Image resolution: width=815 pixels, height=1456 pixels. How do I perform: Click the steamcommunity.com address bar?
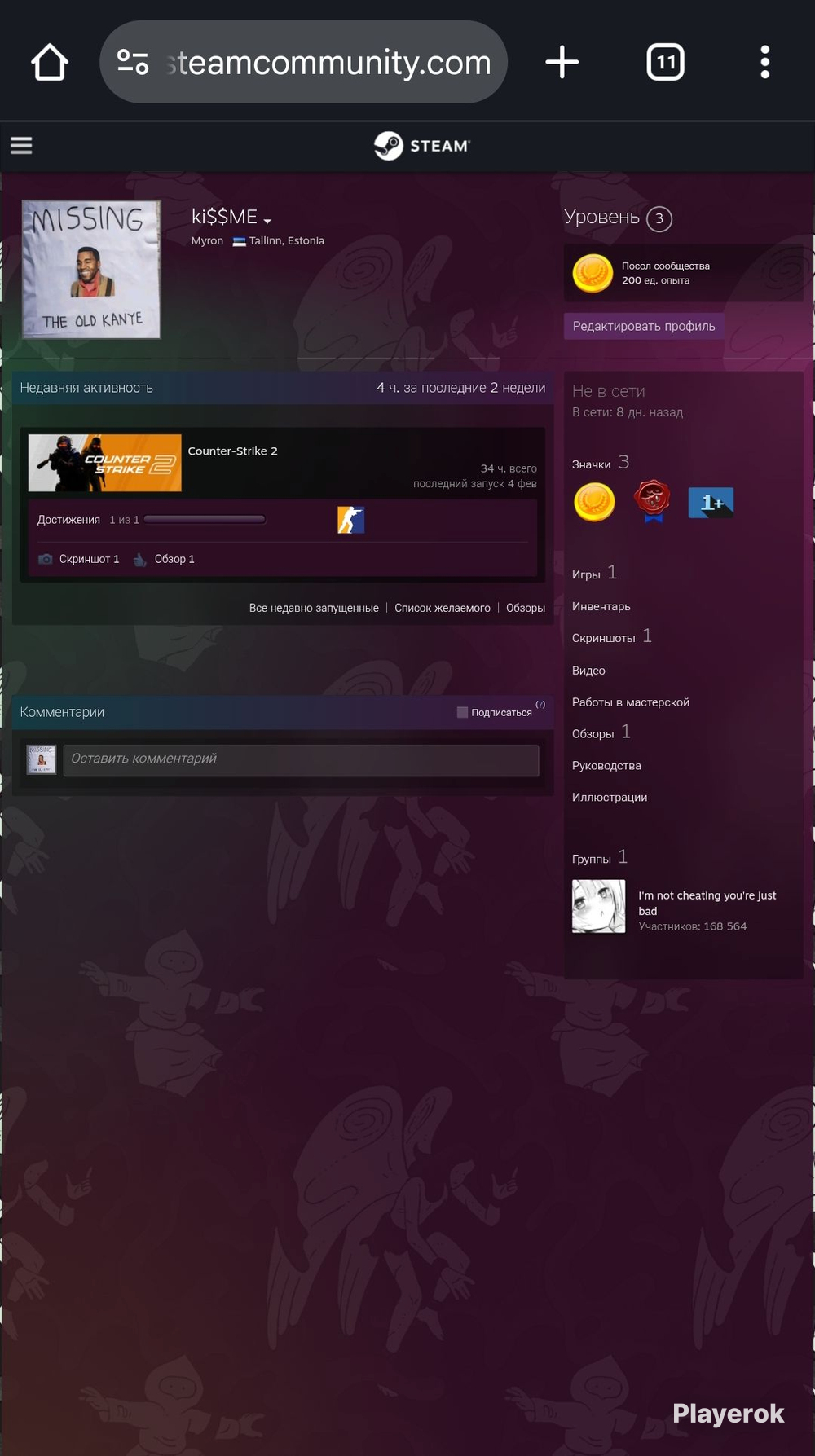(x=303, y=62)
